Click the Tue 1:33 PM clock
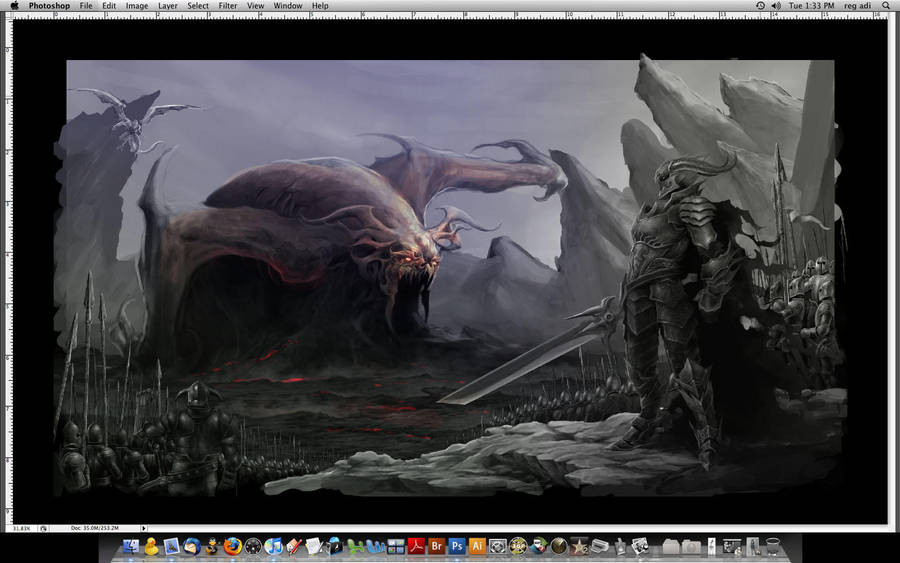This screenshot has width=900, height=563. [x=811, y=6]
